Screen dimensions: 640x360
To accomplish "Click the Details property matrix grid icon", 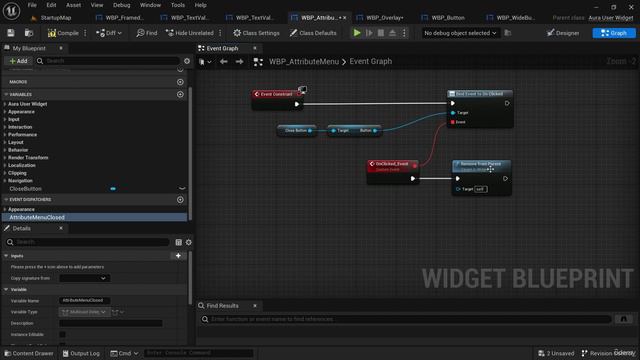I will click(178, 242).
